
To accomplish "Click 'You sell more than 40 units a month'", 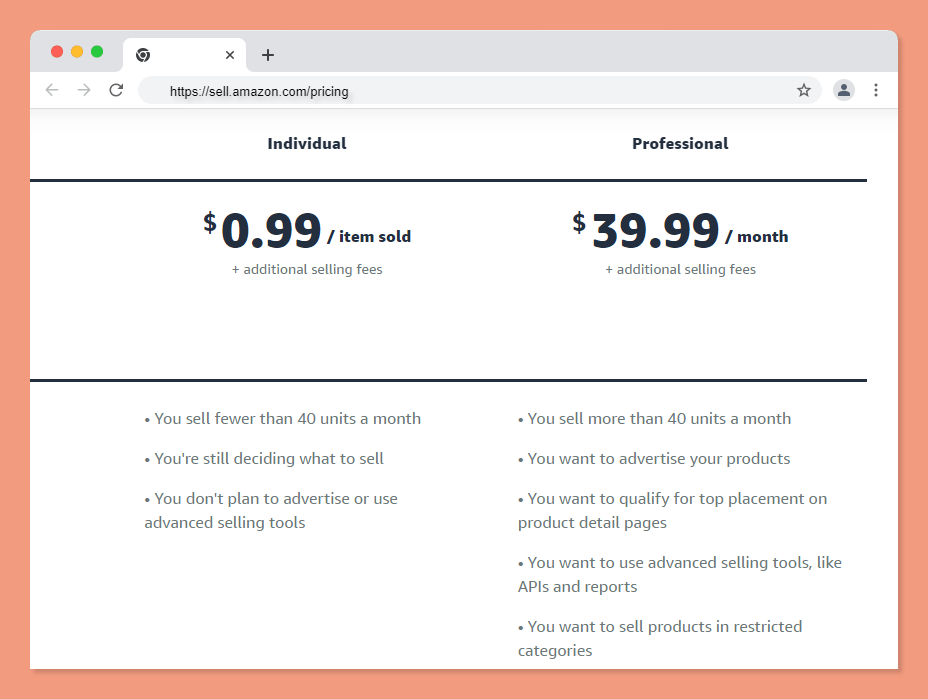I will pyautogui.click(x=655, y=418).
